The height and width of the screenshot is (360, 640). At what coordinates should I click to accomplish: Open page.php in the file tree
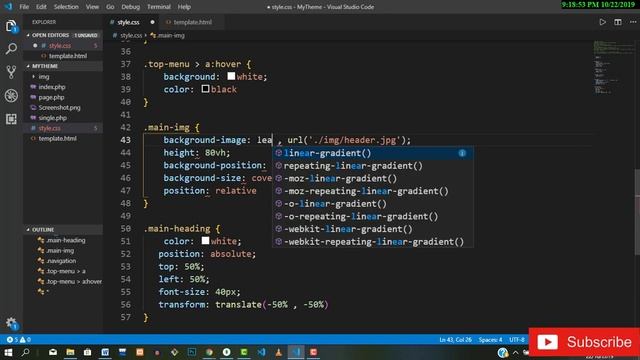(x=51, y=98)
